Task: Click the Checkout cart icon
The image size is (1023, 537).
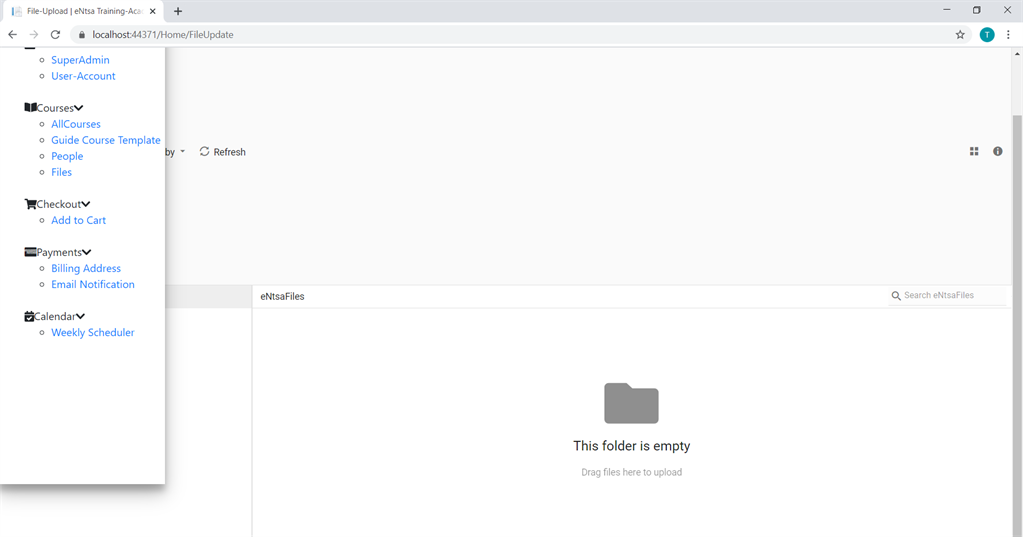Action: tap(30, 204)
